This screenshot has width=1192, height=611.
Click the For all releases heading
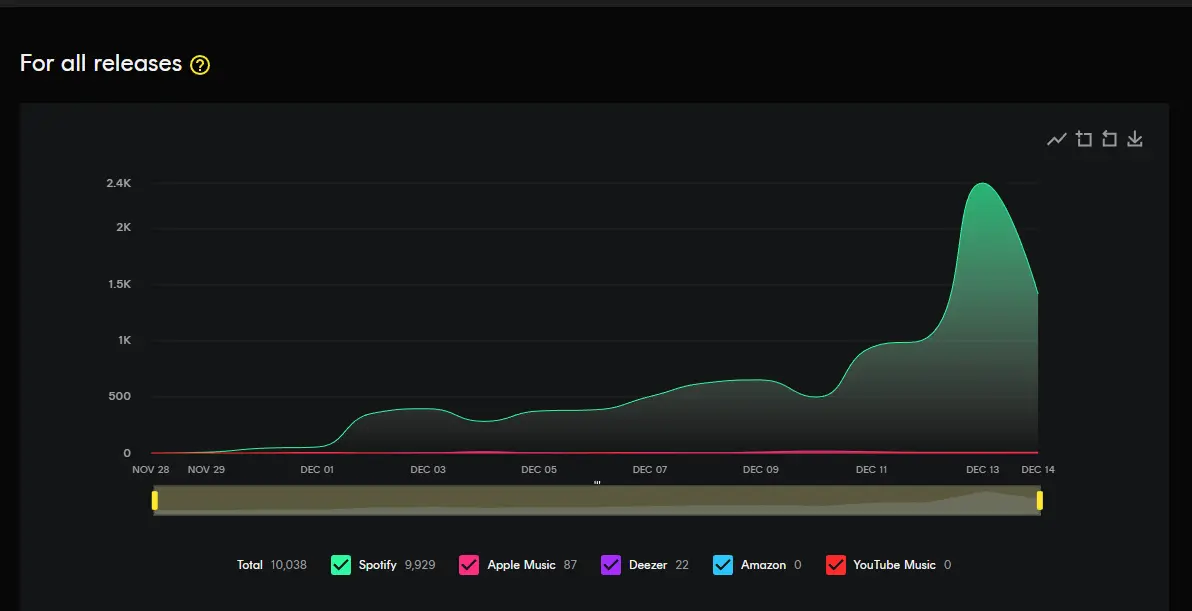pos(101,63)
